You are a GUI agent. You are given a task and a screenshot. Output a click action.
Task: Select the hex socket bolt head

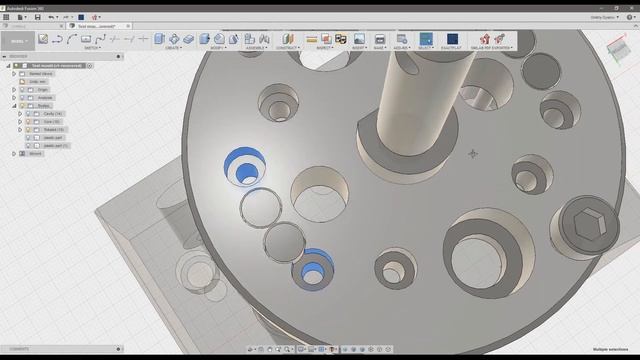pyautogui.click(x=589, y=224)
